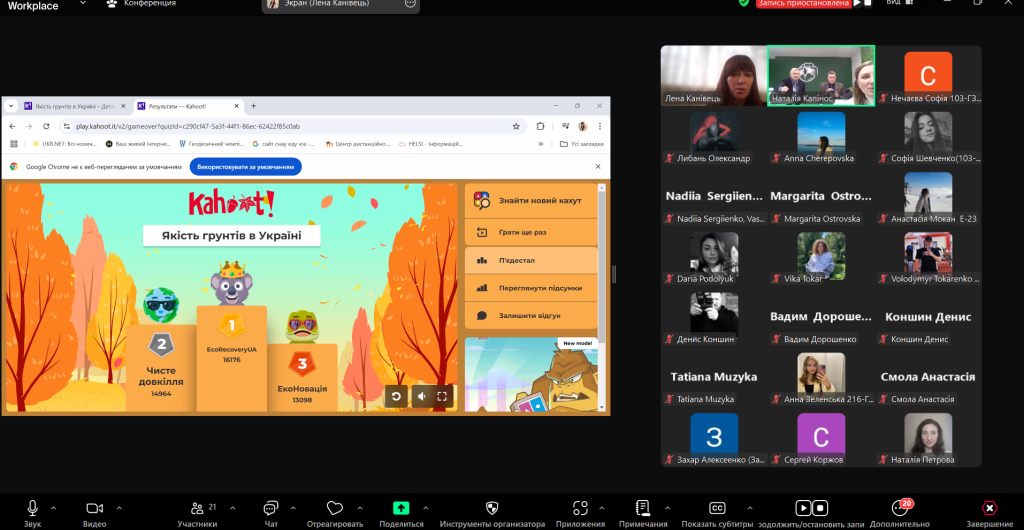Open the Notes (Примечания) icon
1024x530 pixels.
click(x=642, y=508)
